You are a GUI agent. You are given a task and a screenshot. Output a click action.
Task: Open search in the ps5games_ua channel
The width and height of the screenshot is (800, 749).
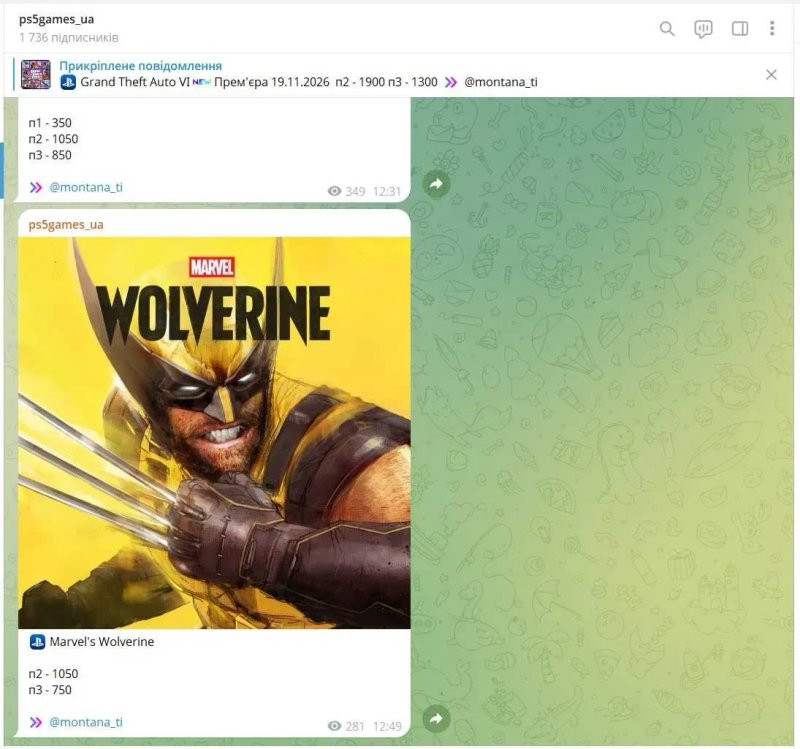(x=667, y=29)
